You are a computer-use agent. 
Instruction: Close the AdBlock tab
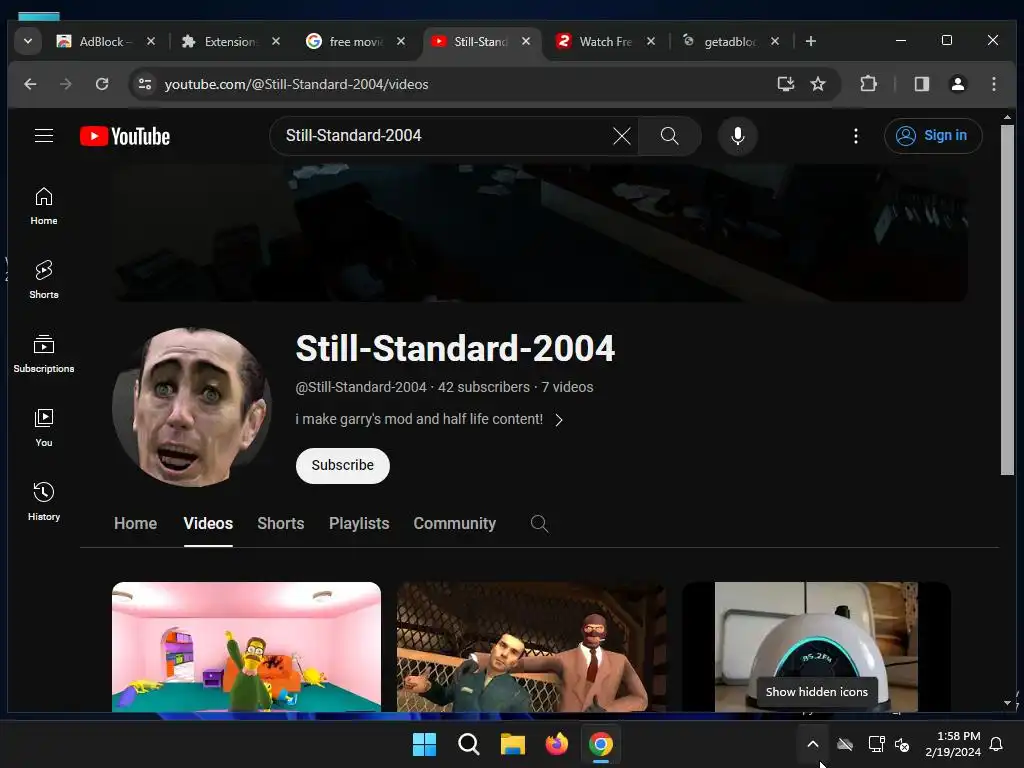151,41
